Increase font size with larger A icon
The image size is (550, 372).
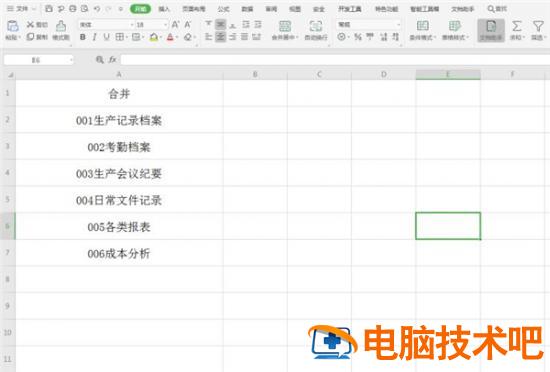(x=175, y=25)
